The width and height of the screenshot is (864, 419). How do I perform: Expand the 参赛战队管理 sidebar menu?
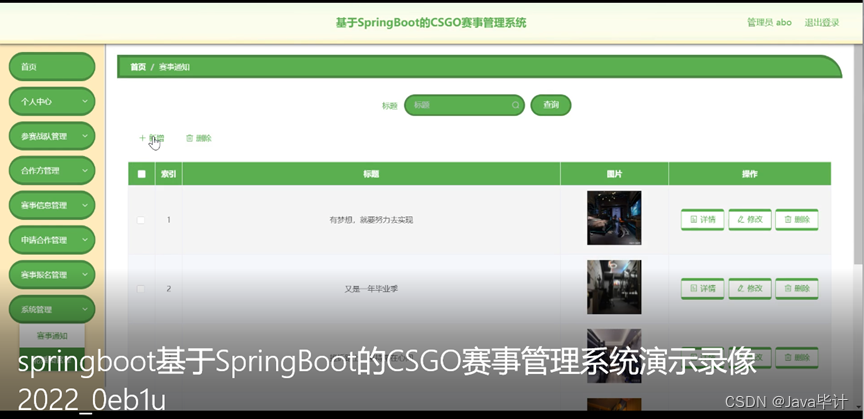coord(52,136)
